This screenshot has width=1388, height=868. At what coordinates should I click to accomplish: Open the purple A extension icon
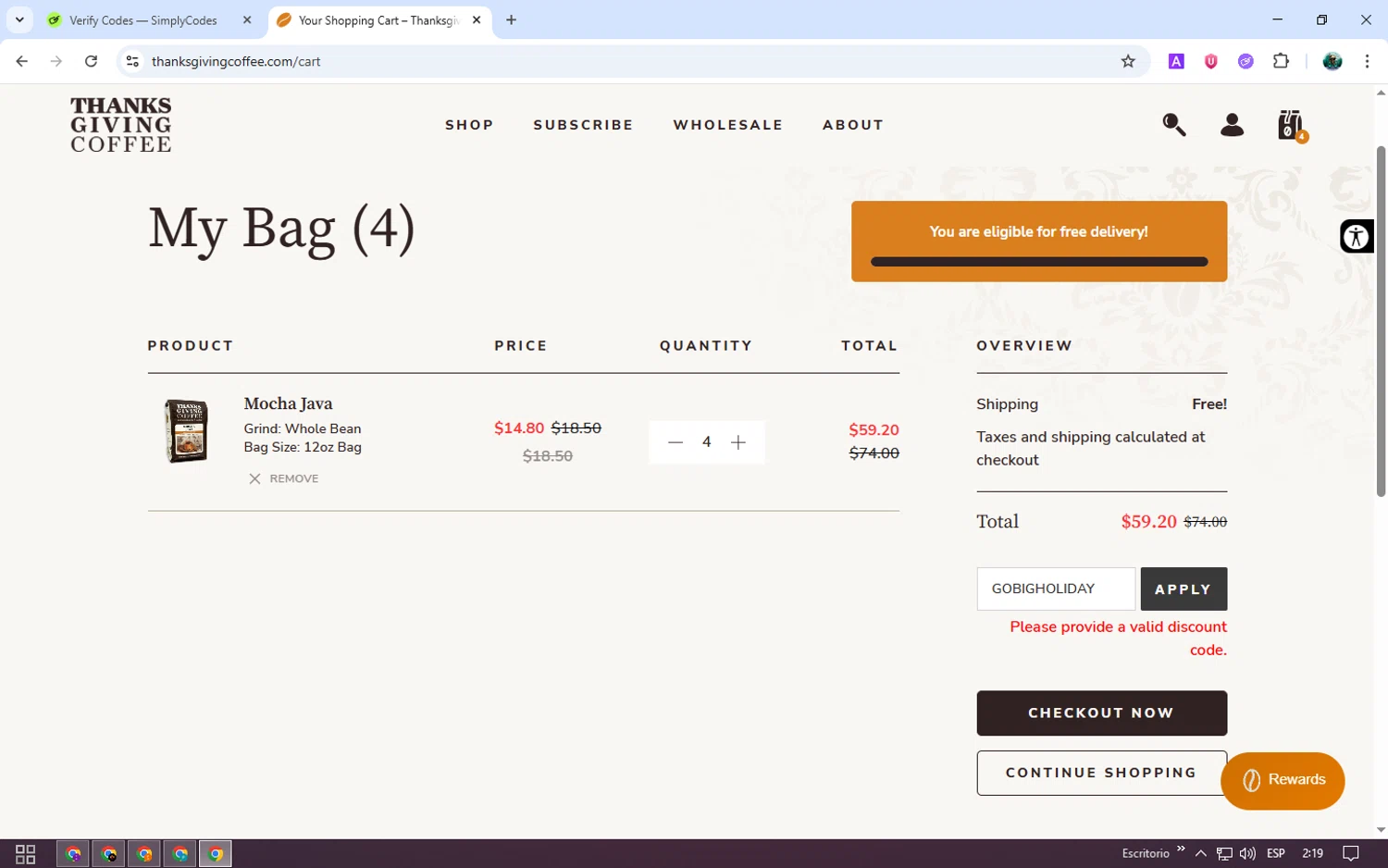(1176, 61)
